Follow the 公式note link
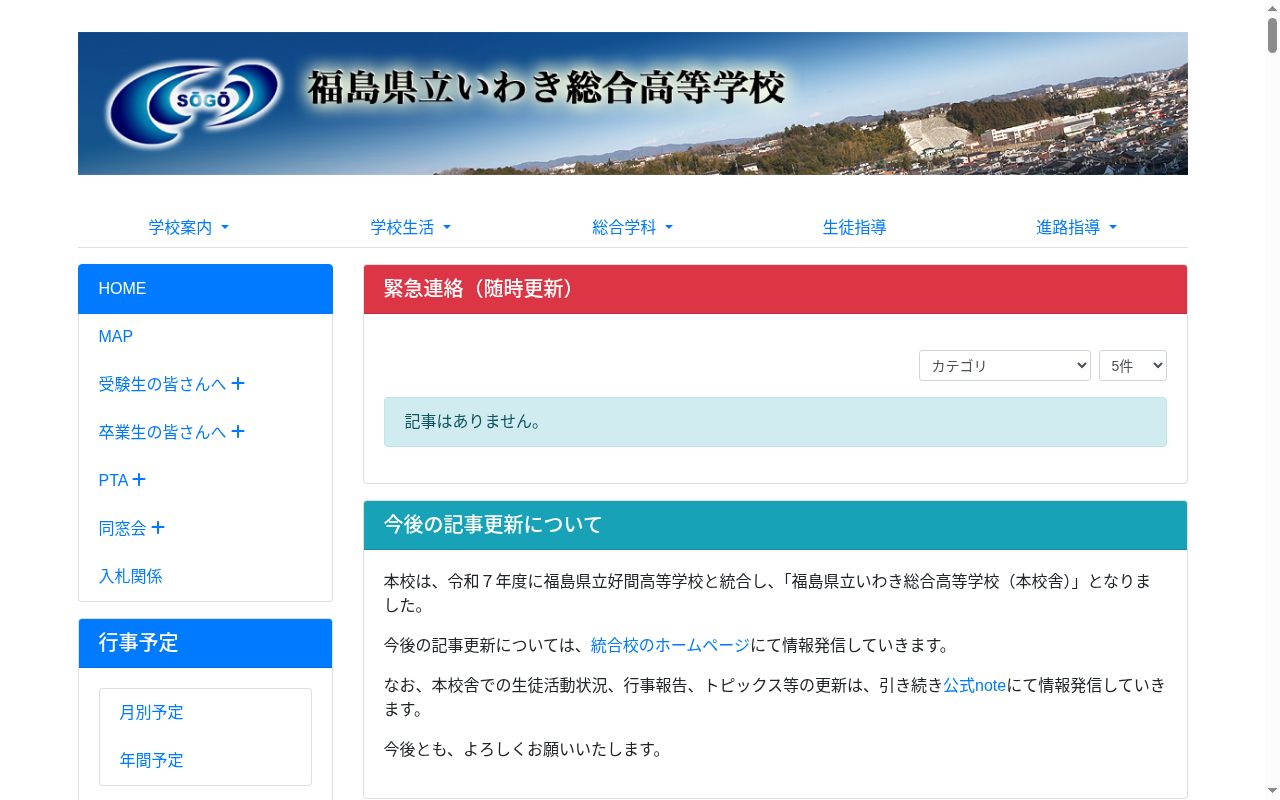 tap(975, 685)
